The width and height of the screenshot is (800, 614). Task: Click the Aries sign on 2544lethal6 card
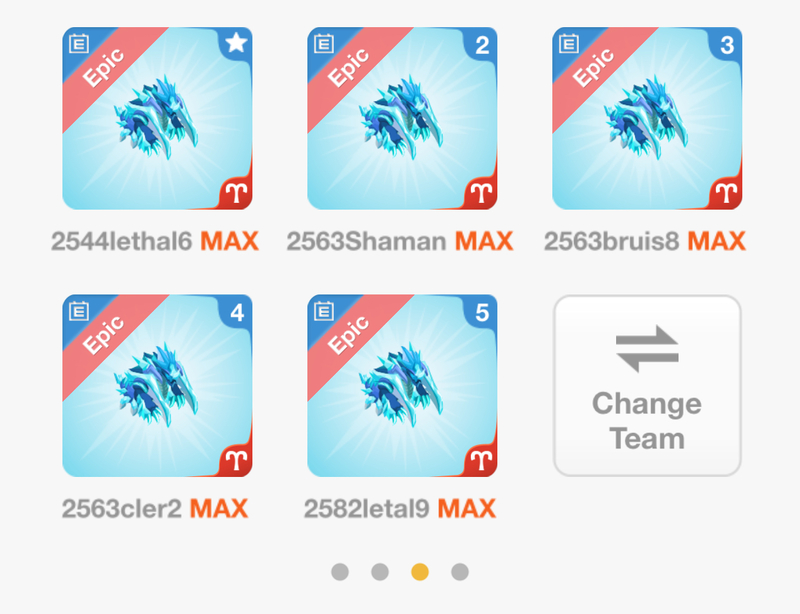[x=236, y=193]
